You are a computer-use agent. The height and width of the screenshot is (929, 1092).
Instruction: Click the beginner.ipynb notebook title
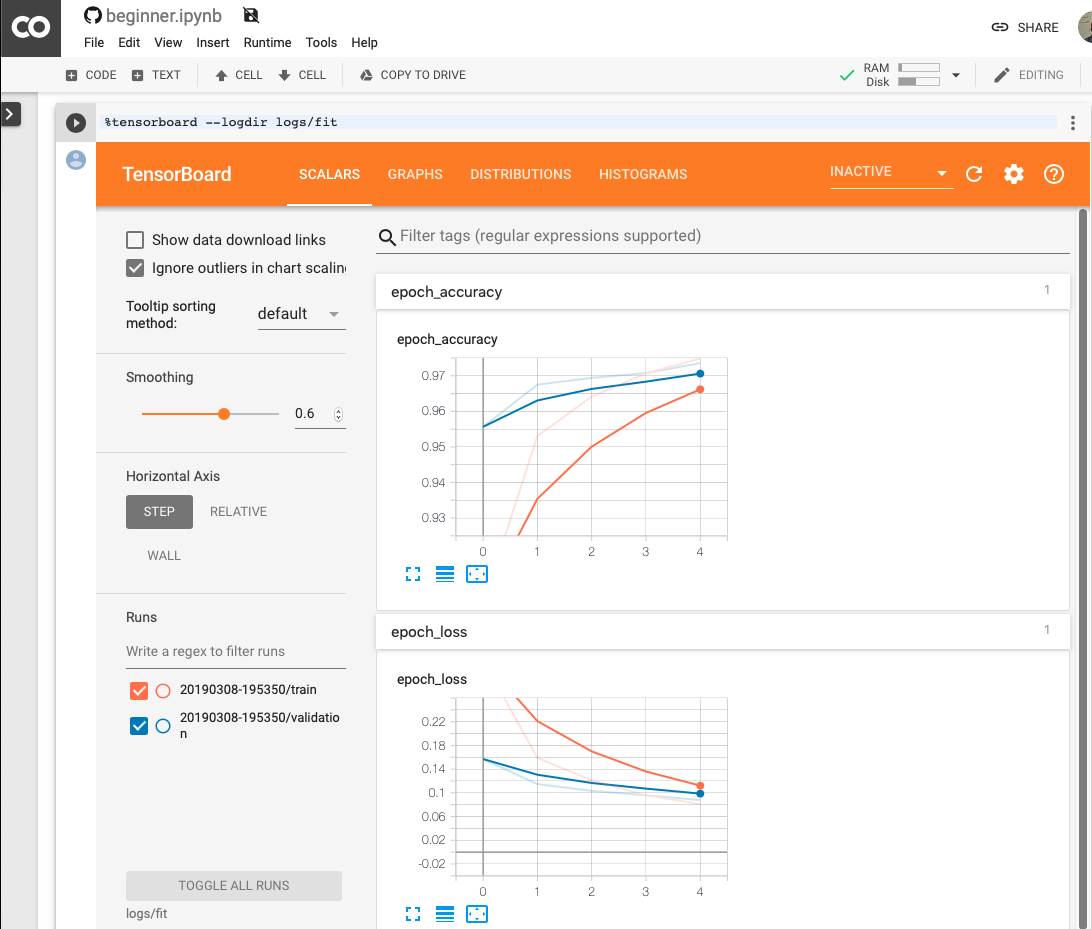click(x=164, y=15)
